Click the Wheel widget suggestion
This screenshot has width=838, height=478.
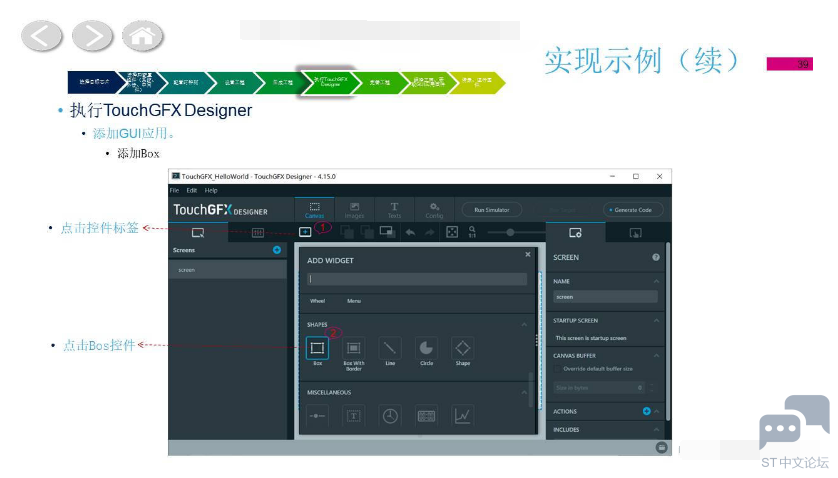317,301
